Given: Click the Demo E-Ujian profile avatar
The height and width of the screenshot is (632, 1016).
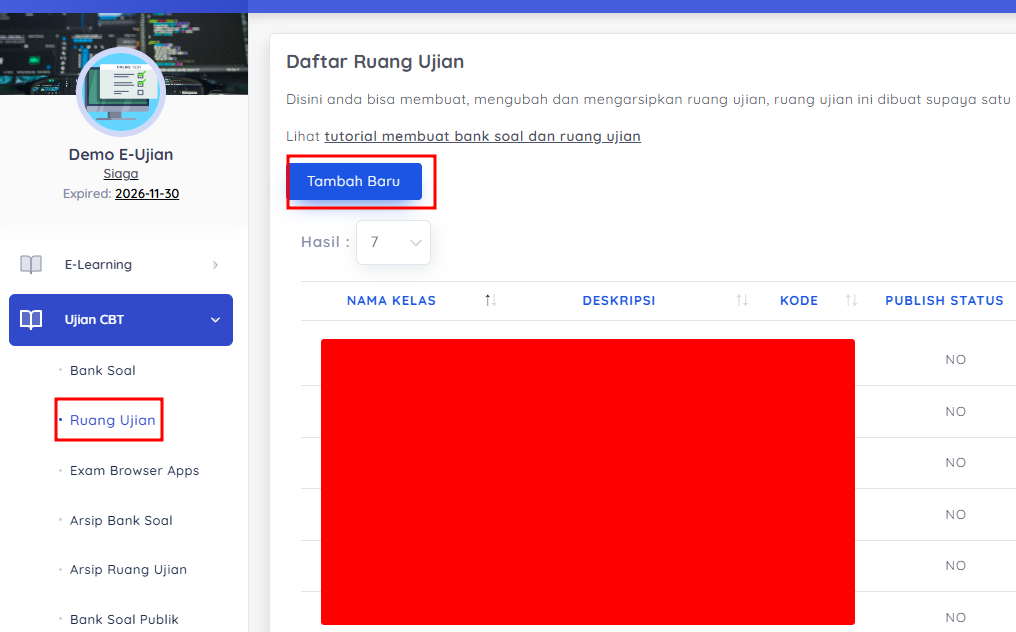Looking at the screenshot, I should [x=121, y=91].
